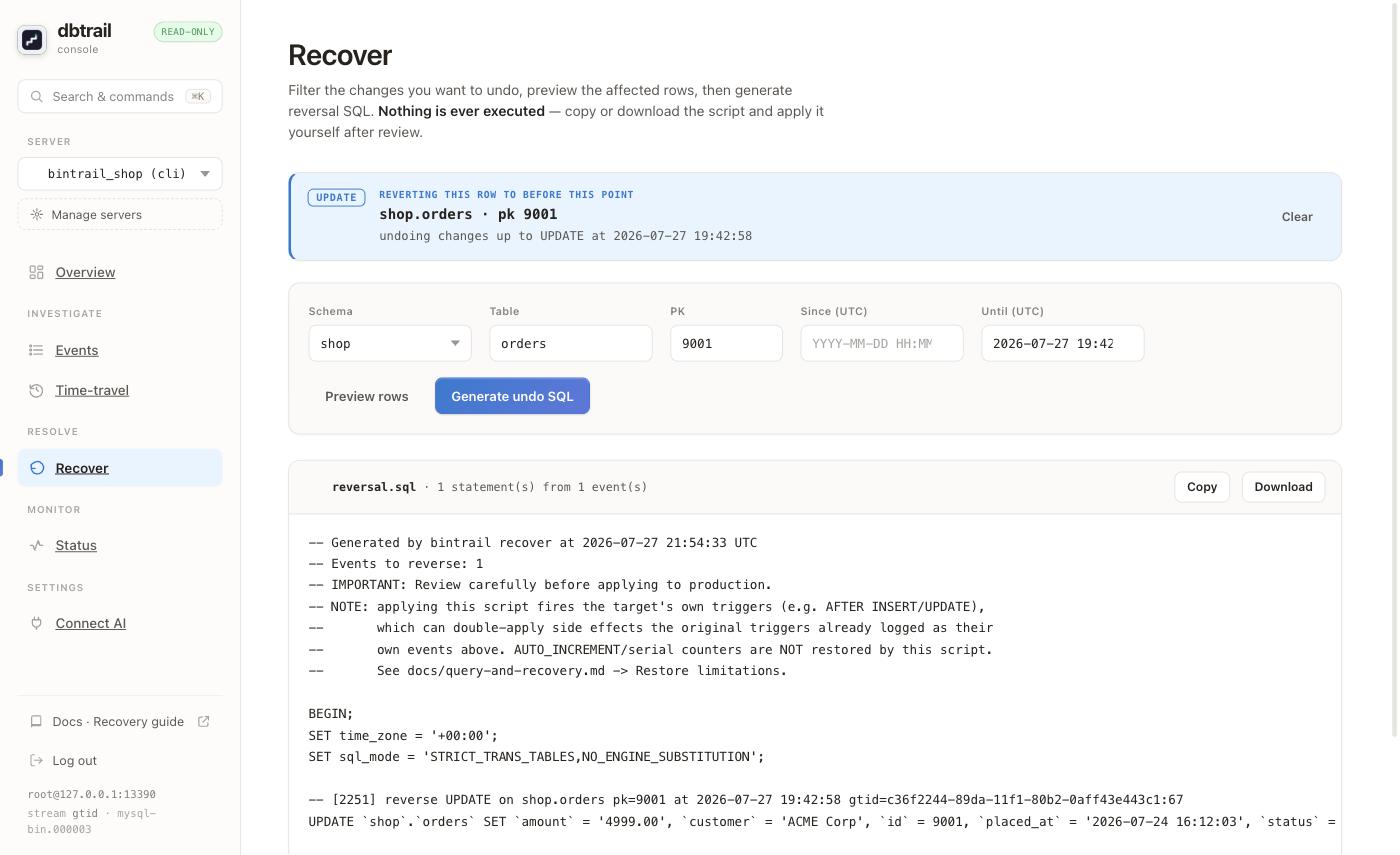Click the PK input containing 9001
The width and height of the screenshot is (1400, 855).
(726, 343)
